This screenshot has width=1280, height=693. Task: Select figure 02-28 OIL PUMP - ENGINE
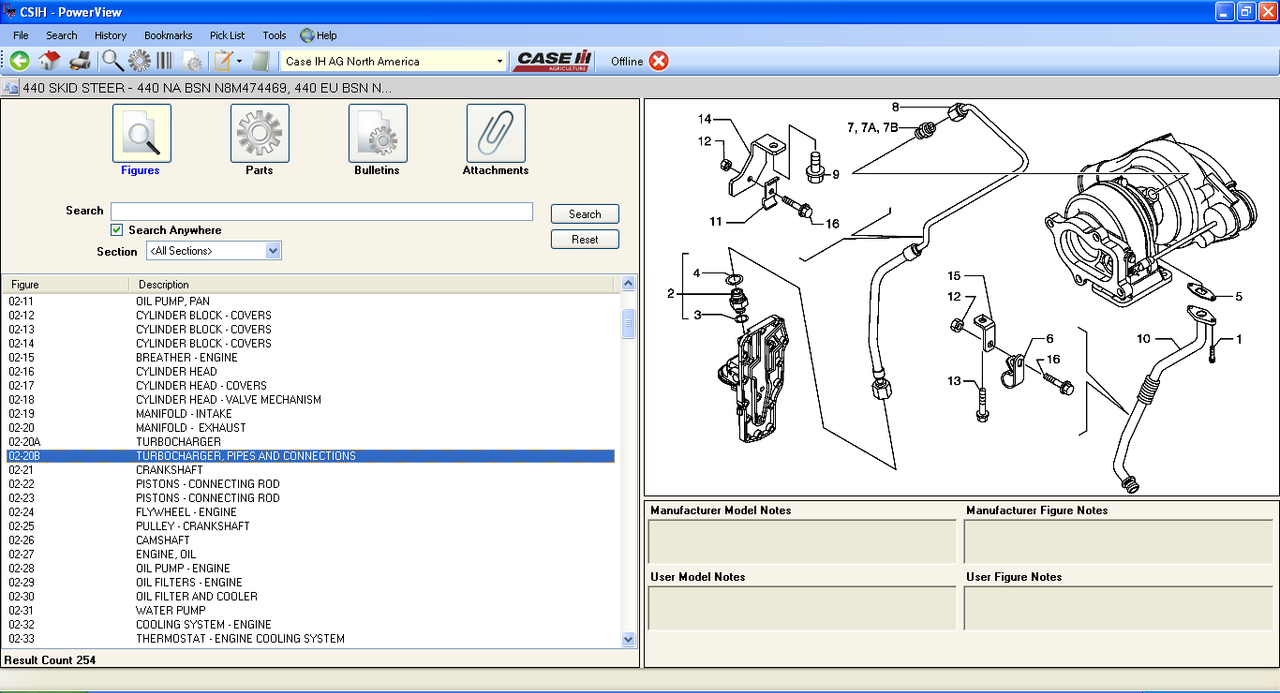click(310, 568)
